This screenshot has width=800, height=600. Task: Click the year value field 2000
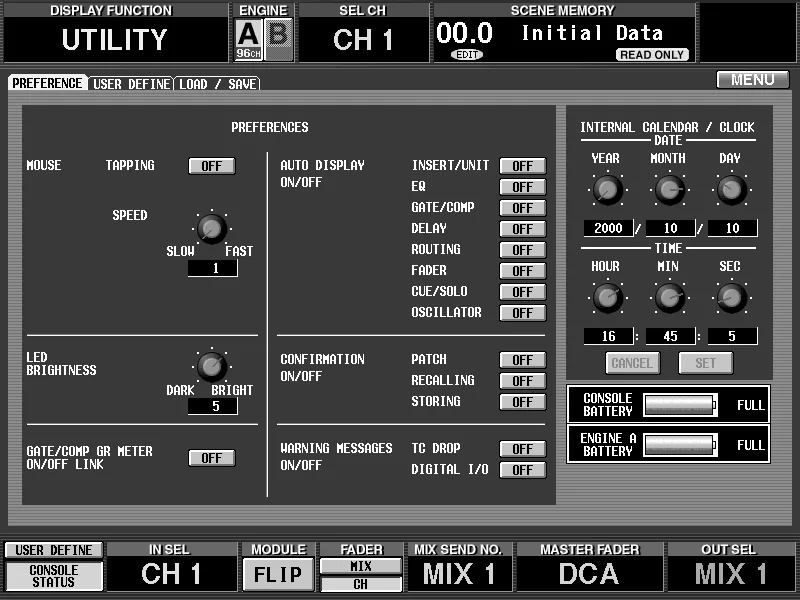pyautogui.click(x=608, y=228)
